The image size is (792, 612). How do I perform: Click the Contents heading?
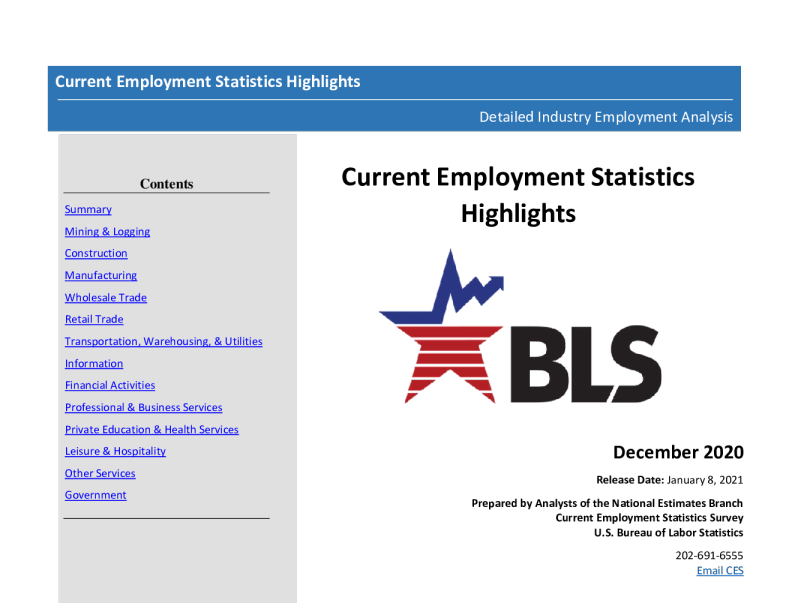coord(167,184)
